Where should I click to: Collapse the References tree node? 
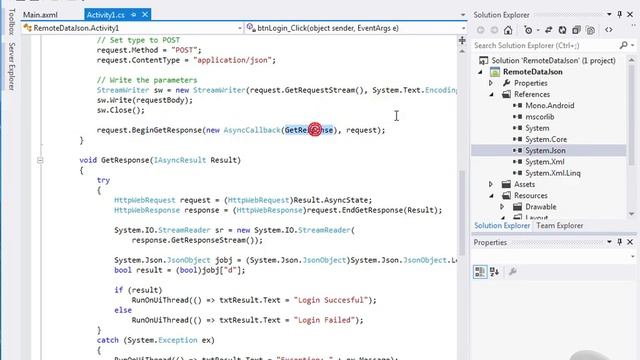[491, 94]
